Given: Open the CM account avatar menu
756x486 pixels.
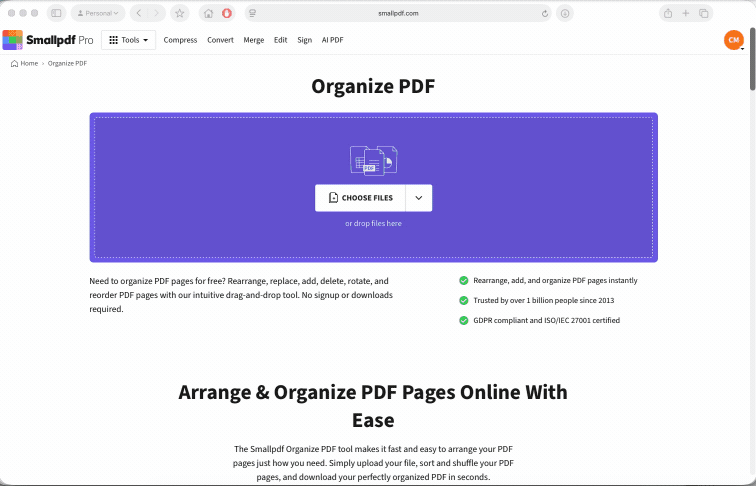Looking at the screenshot, I should point(734,40).
